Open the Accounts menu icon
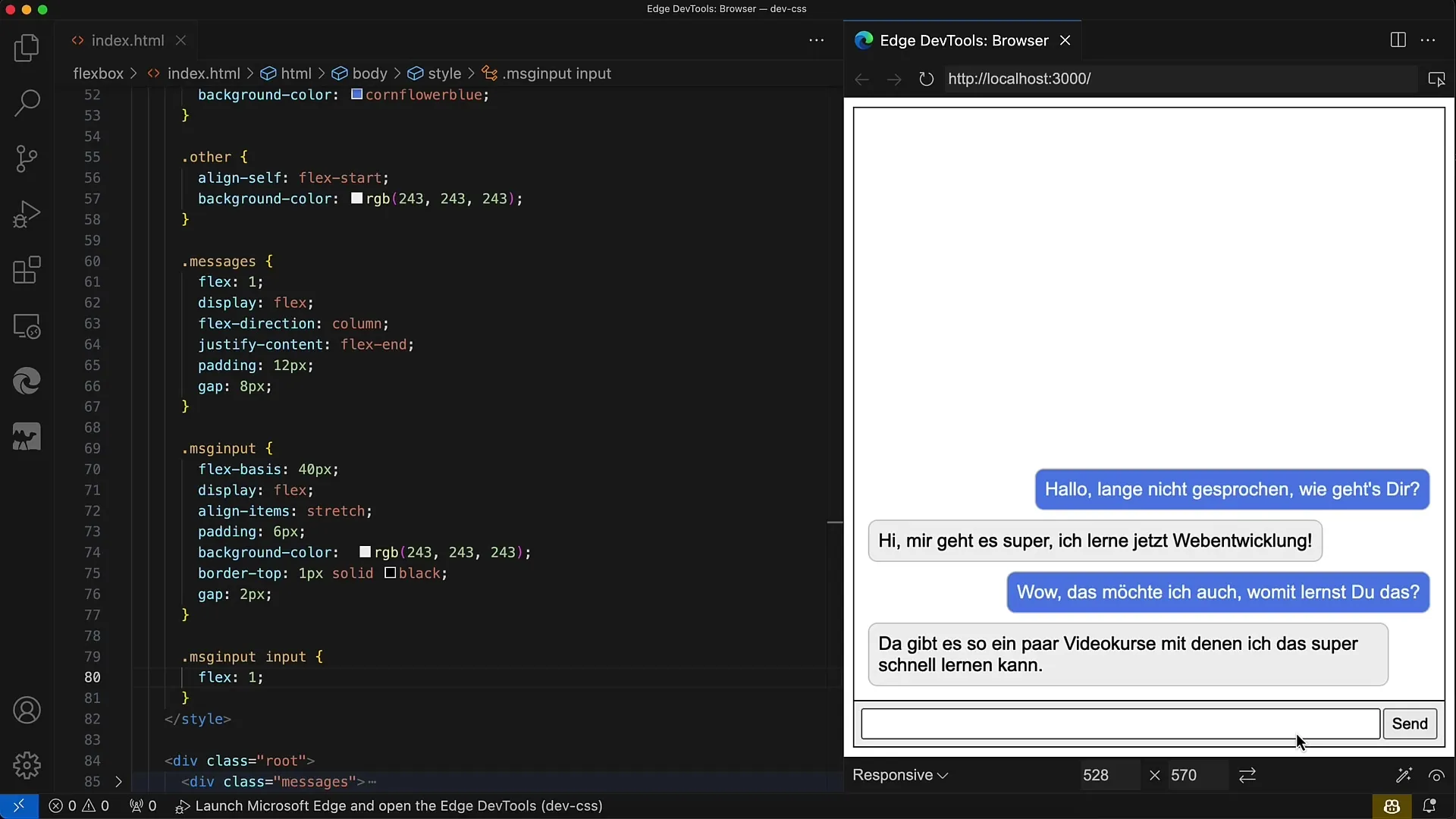 (27, 711)
